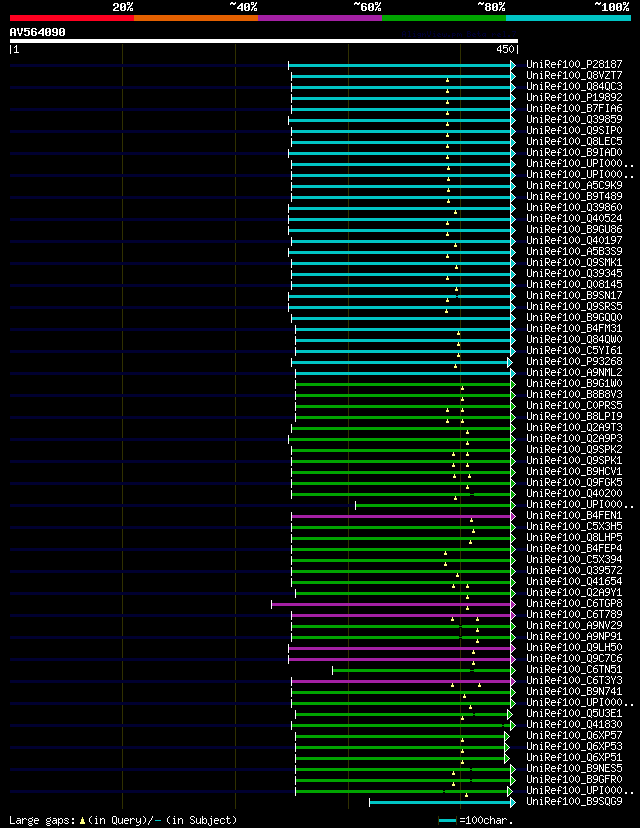The width and height of the screenshot is (640, 828).
Task: Click the gap marker on the UniRef100_Q84QW0 bar
Action: click(458, 344)
